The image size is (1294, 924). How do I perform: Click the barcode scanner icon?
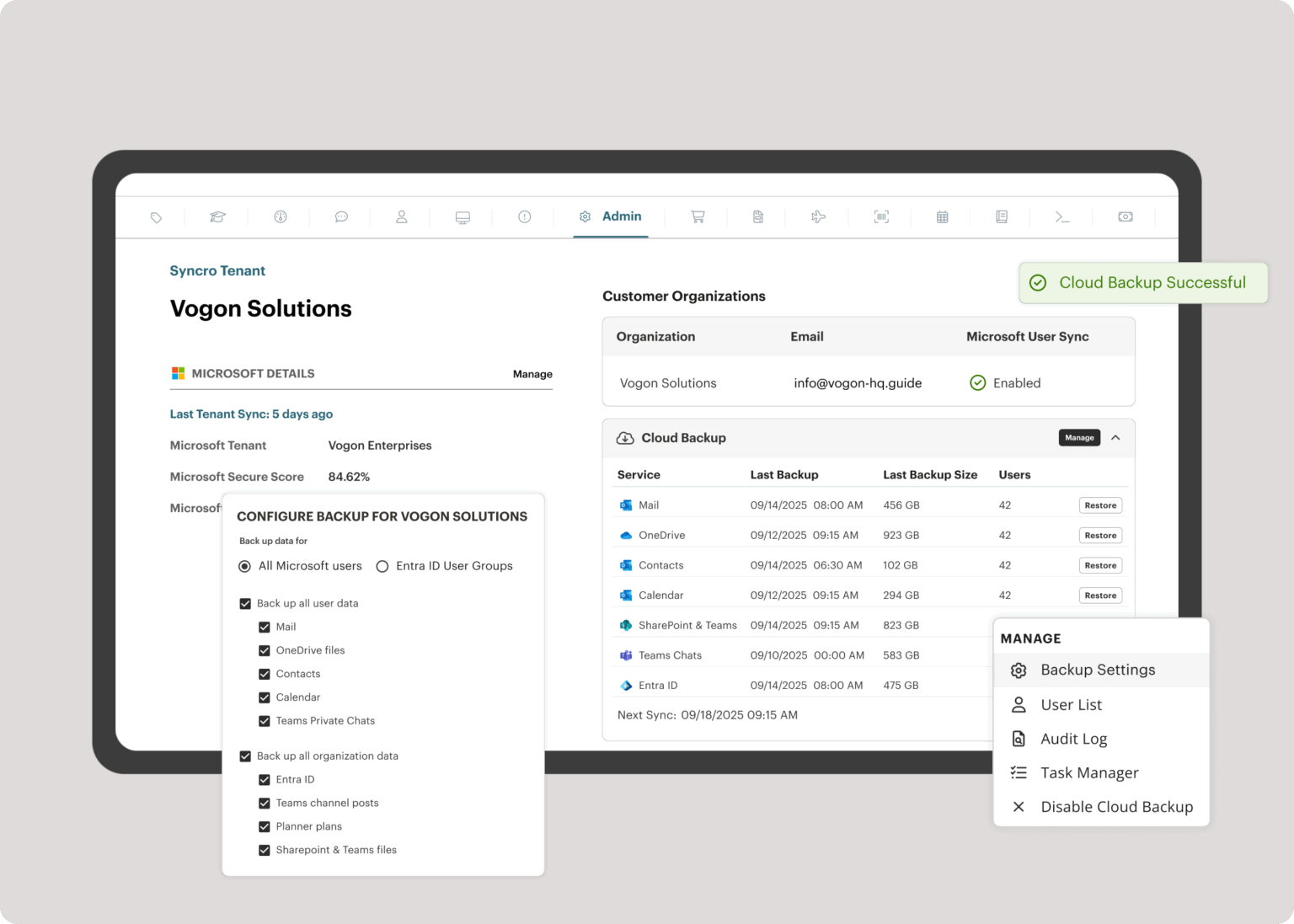tap(880, 216)
